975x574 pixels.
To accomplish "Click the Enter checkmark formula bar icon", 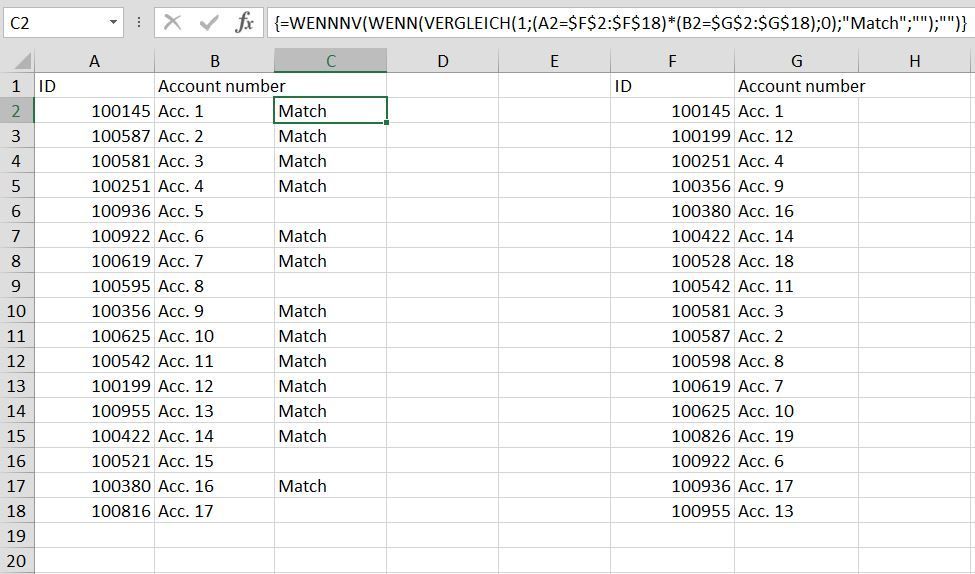I will pos(209,23).
